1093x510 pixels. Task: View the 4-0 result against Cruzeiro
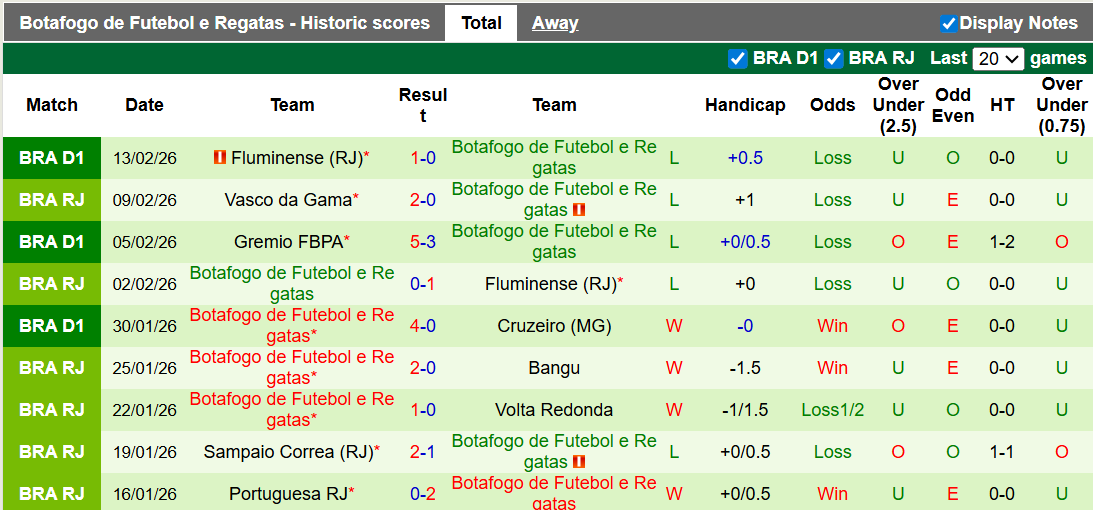point(422,326)
